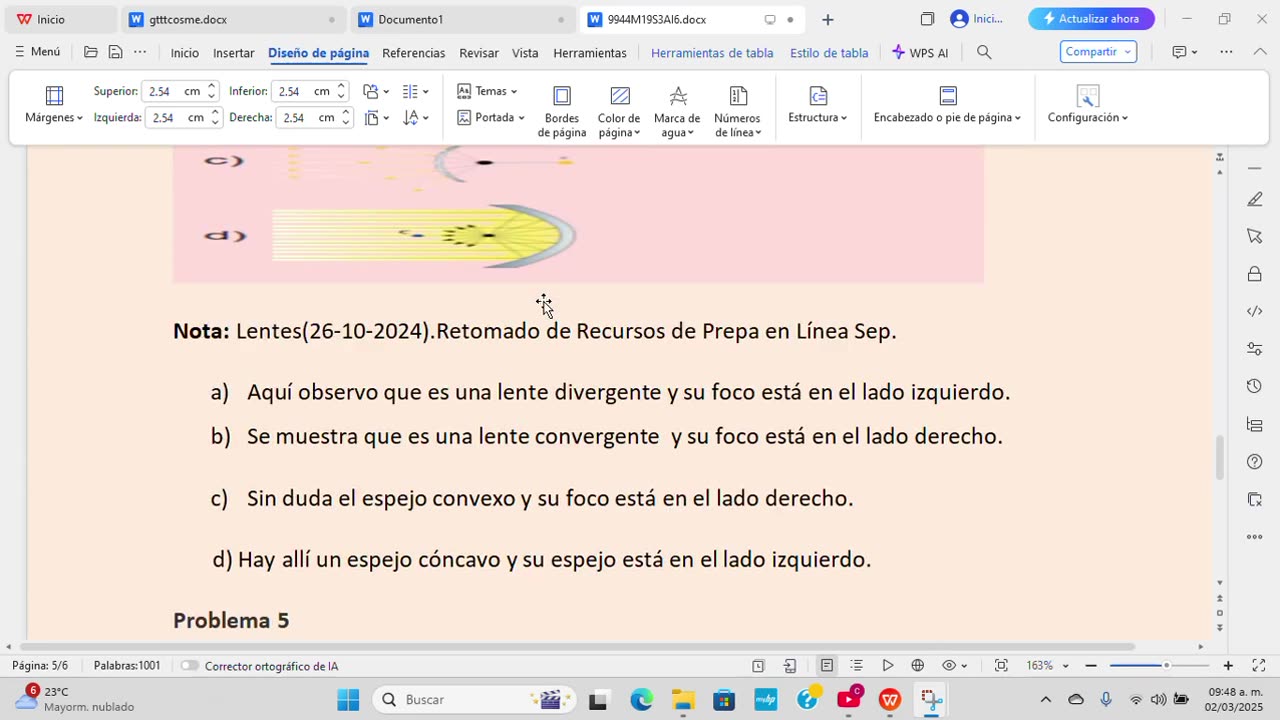1280x720 pixels.
Task: Open Microsoft Edge from taskbar
Action: click(641, 699)
